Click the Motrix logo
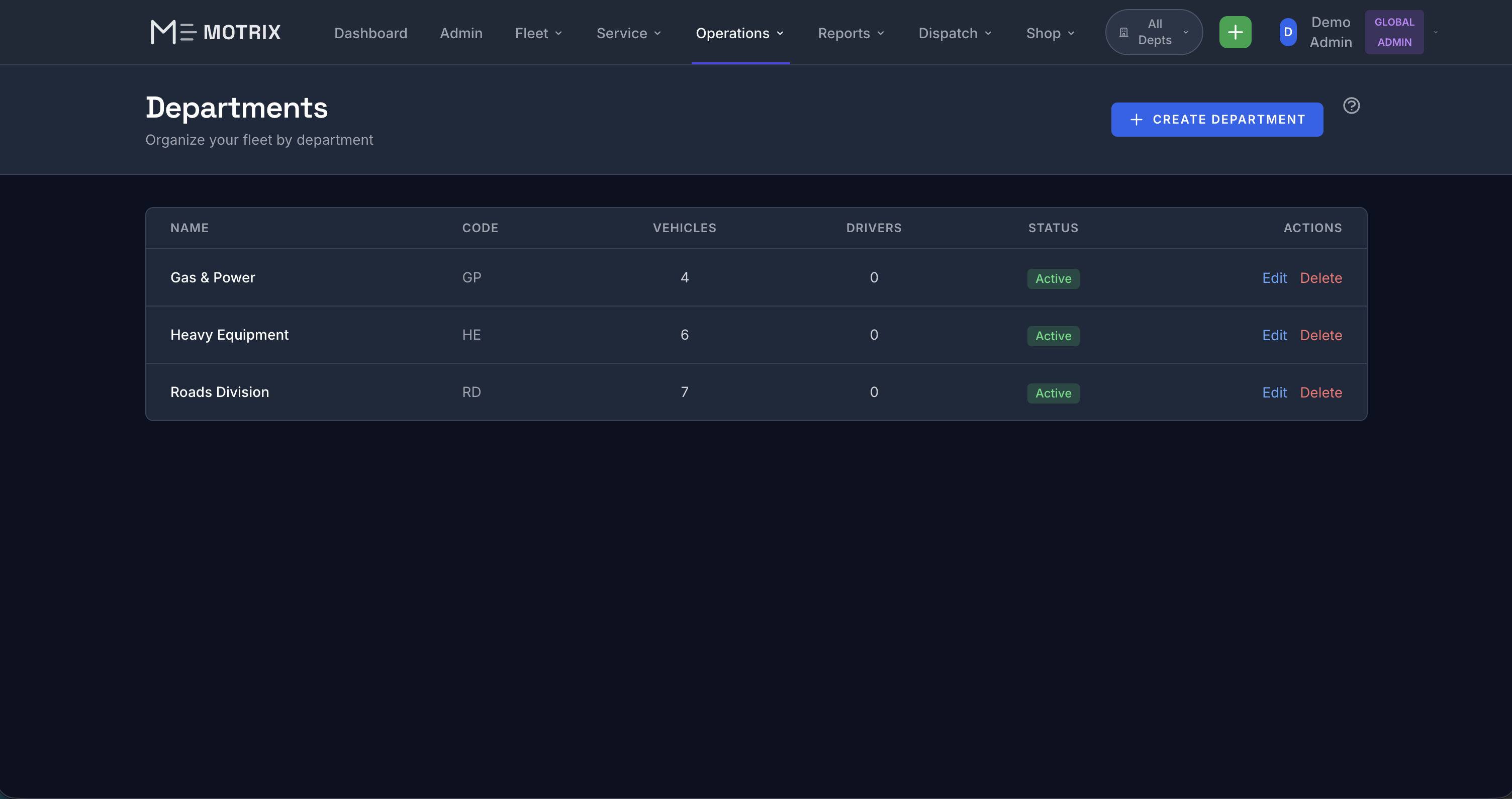Image resolution: width=1512 pixels, height=799 pixels. (x=215, y=32)
